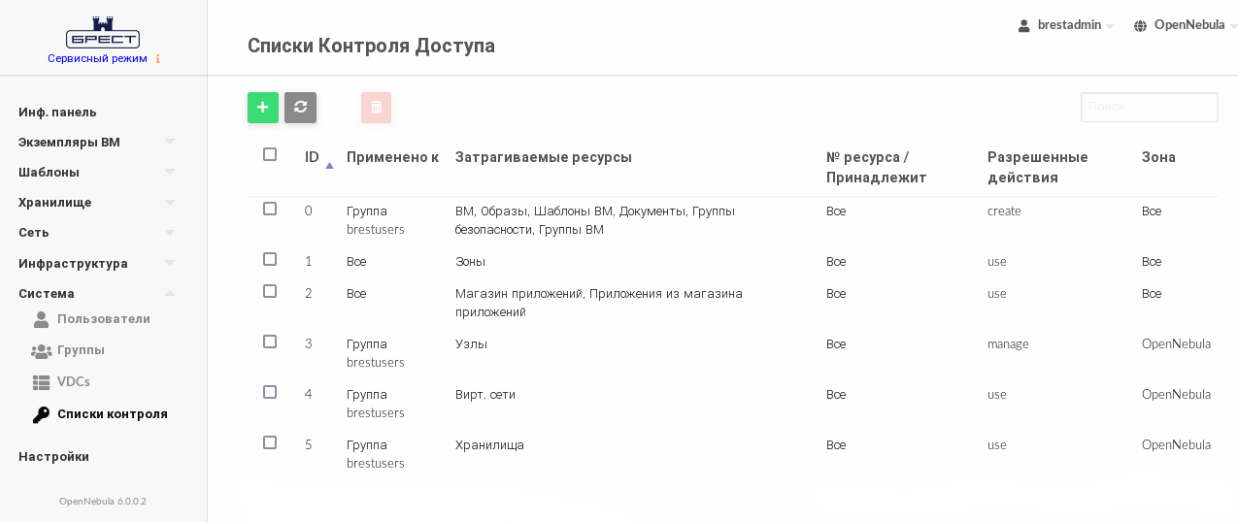Open Хранилище sidebar section
The width and height of the screenshot is (1248, 524).
pos(55,203)
